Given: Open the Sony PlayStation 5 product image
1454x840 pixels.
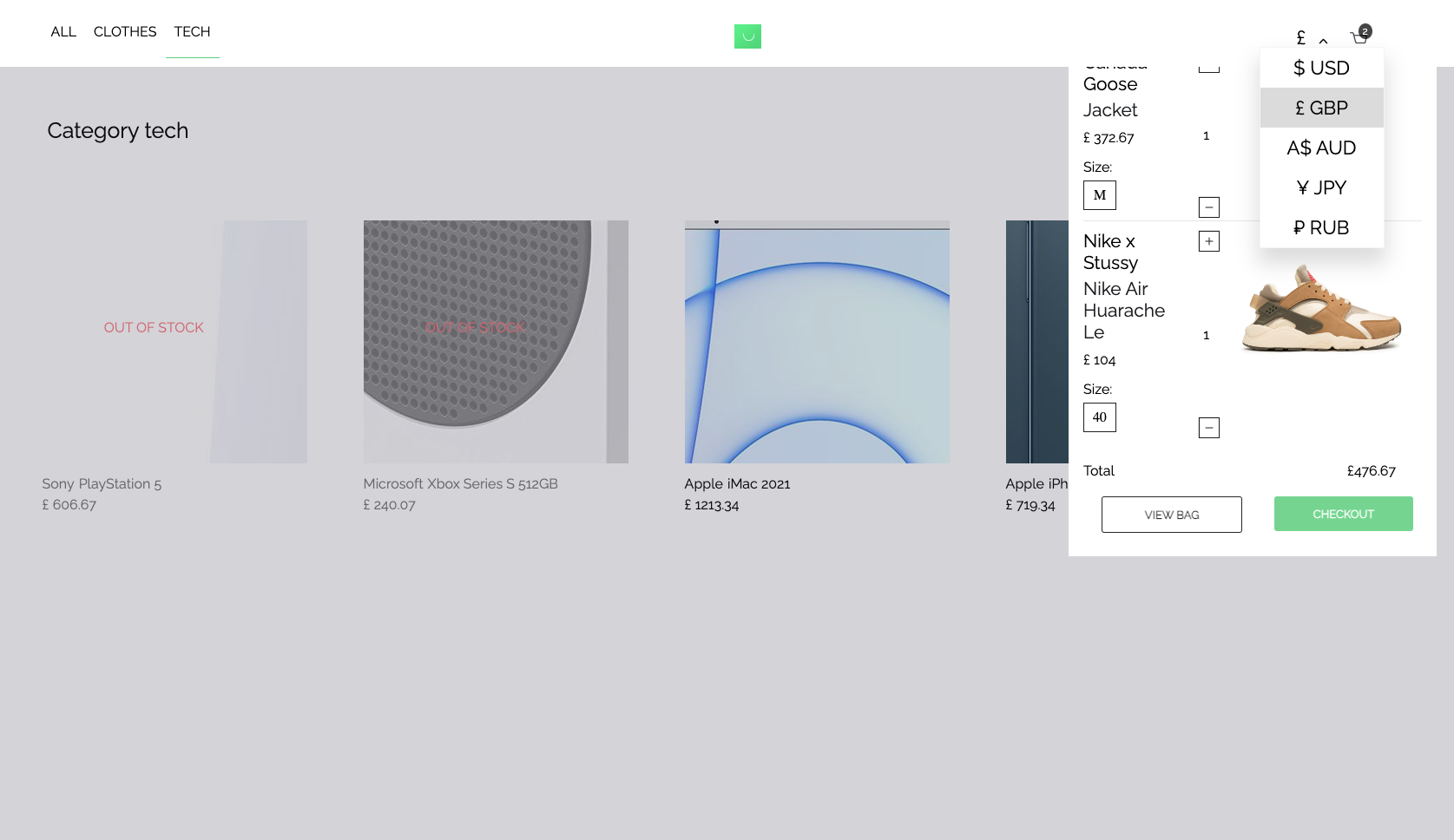Looking at the screenshot, I should (174, 342).
